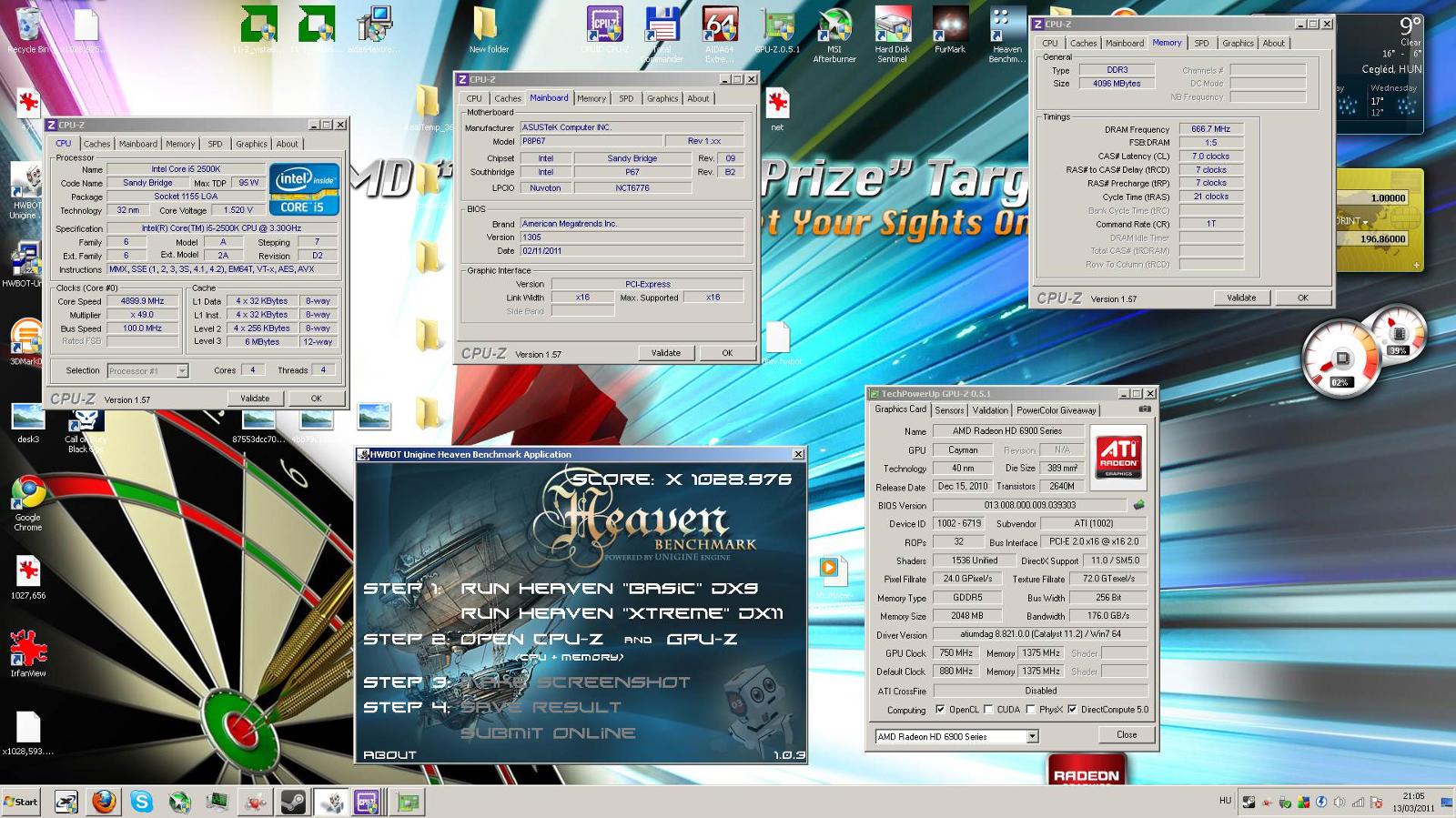This screenshot has height=818, width=1456.
Task: Open IrfanView desktop shortcut
Action: 28,653
